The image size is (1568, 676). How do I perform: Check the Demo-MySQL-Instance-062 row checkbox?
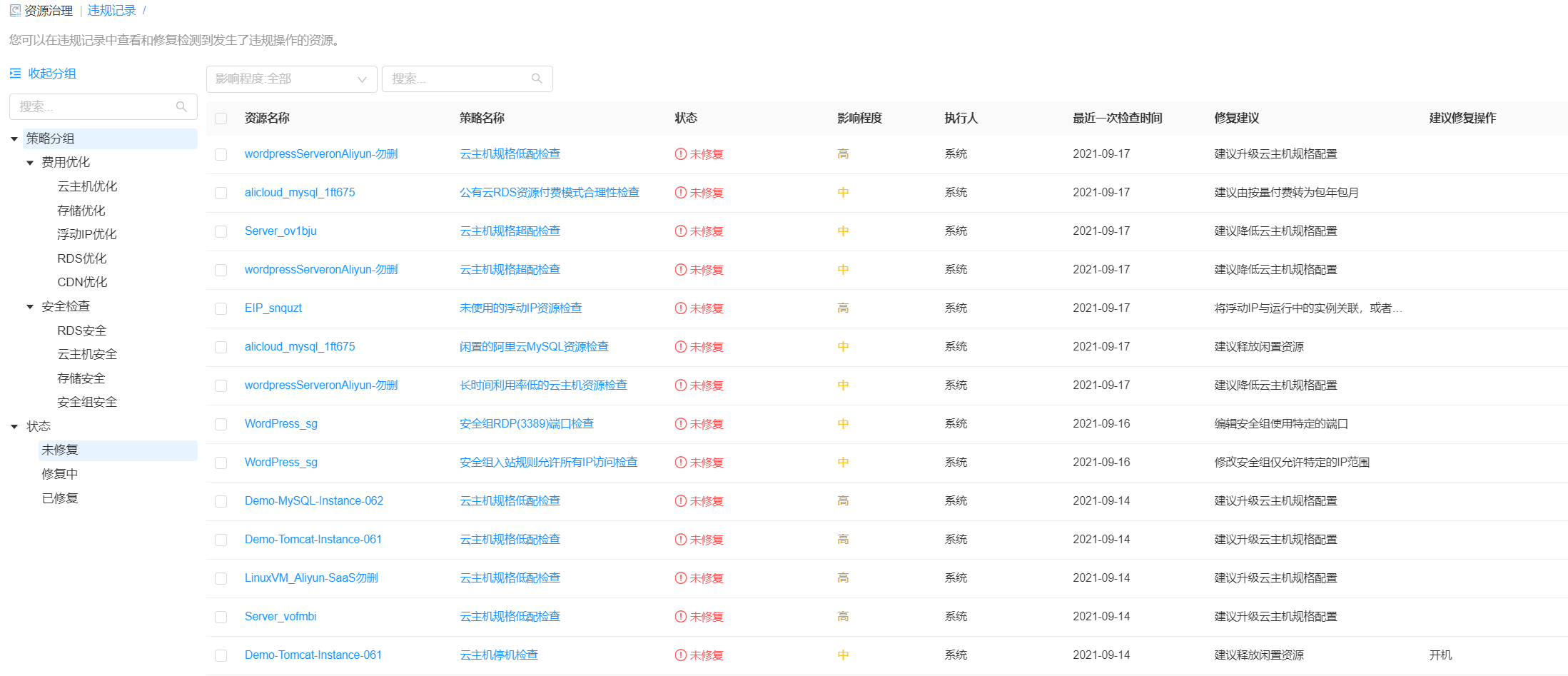click(x=221, y=501)
